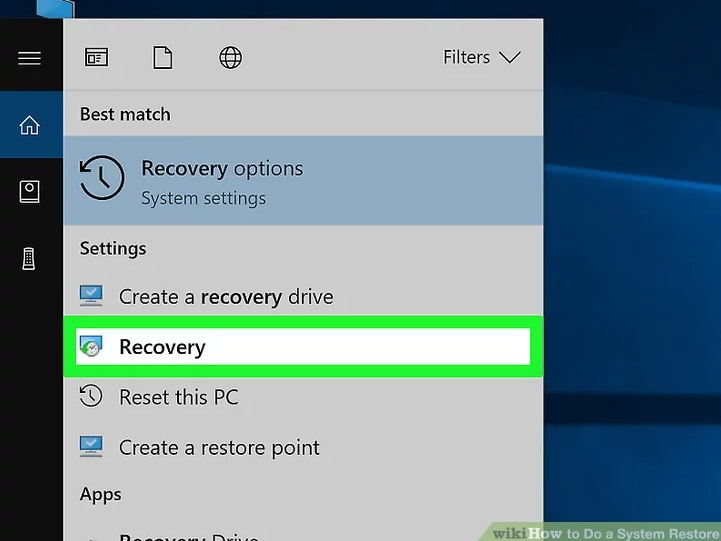Click the history icon beside Reset this PC
The height and width of the screenshot is (541, 721).
click(x=91, y=397)
